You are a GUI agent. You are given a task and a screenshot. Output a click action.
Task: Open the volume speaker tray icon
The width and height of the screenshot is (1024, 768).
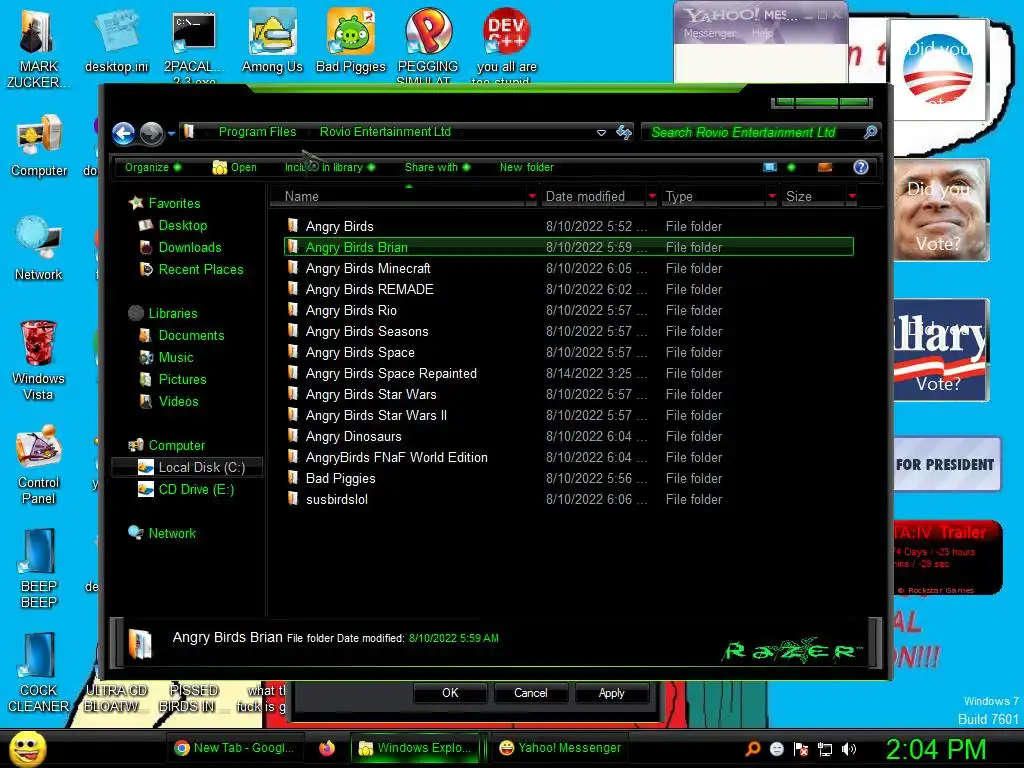coord(848,749)
